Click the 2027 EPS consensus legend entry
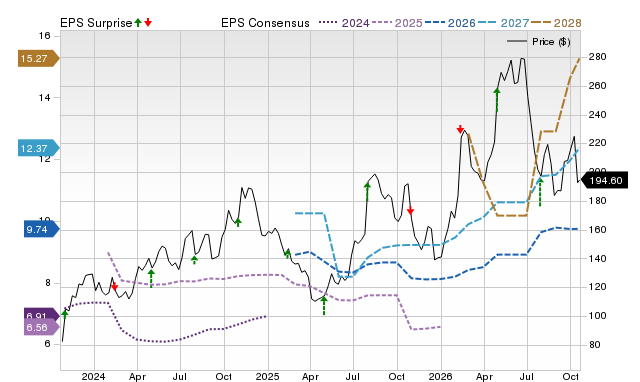 point(503,23)
